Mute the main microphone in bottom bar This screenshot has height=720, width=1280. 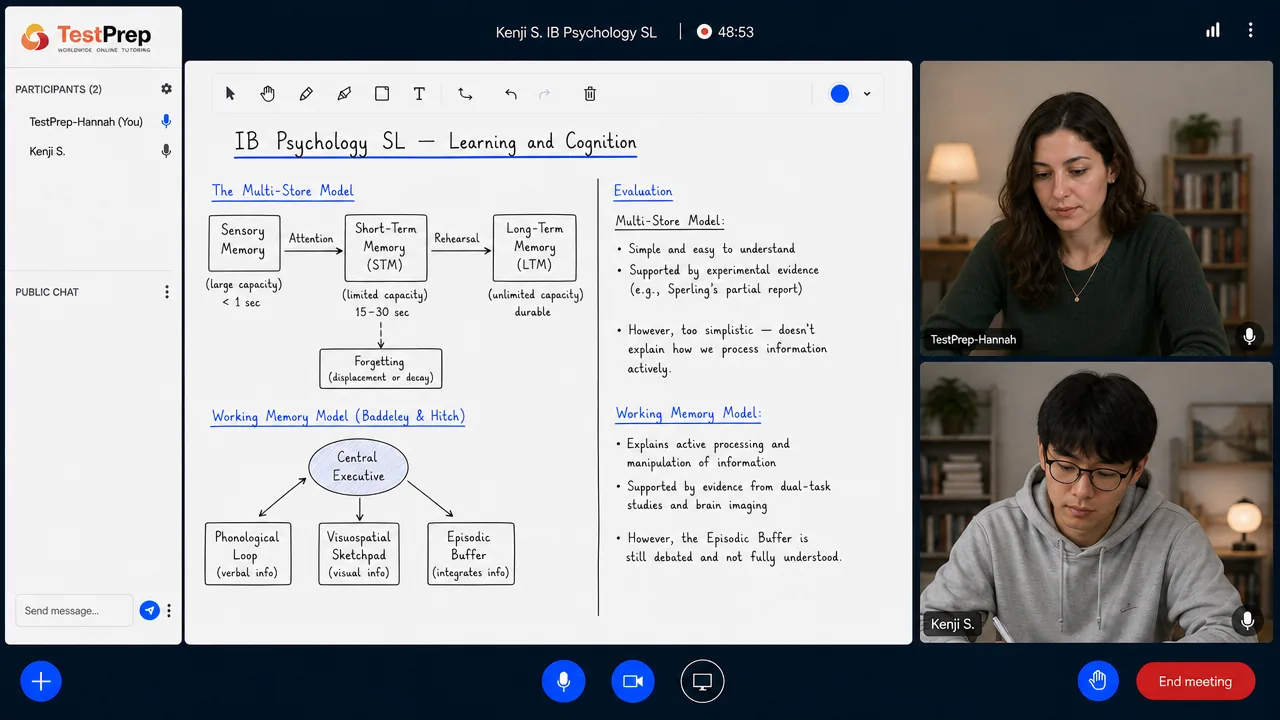click(563, 681)
